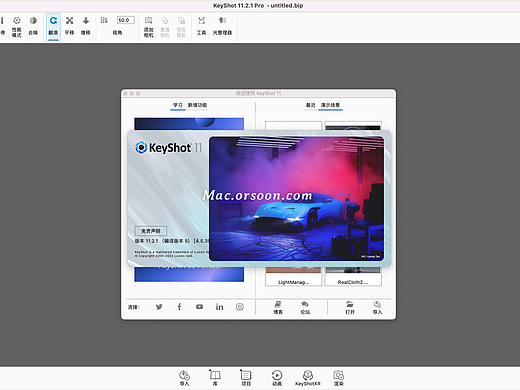The height and width of the screenshot is (390, 520).
Task: Switch to the New Features (新增功能) tab
Action: pyautogui.click(x=197, y=105)
